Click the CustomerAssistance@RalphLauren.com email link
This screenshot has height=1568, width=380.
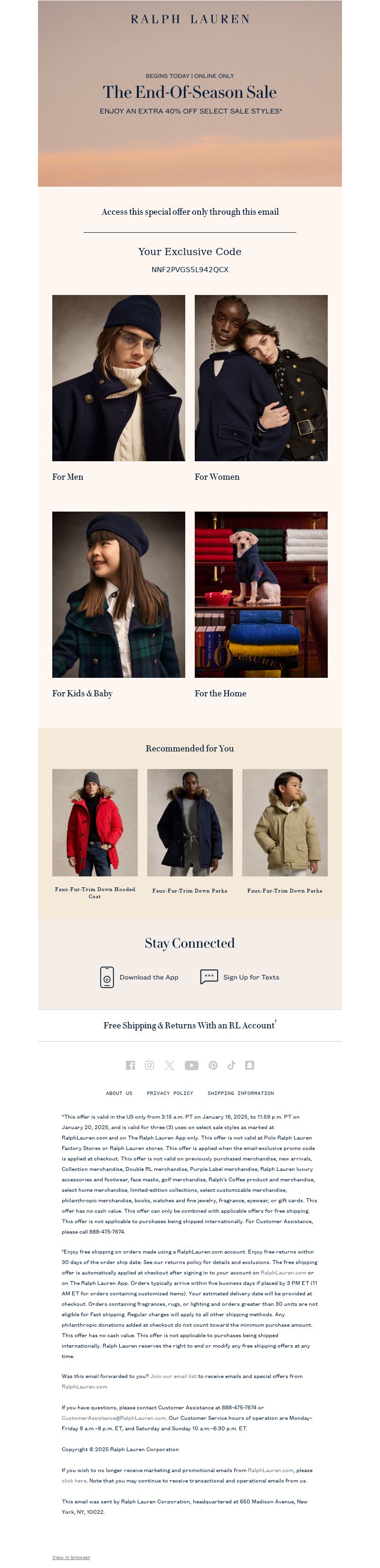click(114, 1417)
